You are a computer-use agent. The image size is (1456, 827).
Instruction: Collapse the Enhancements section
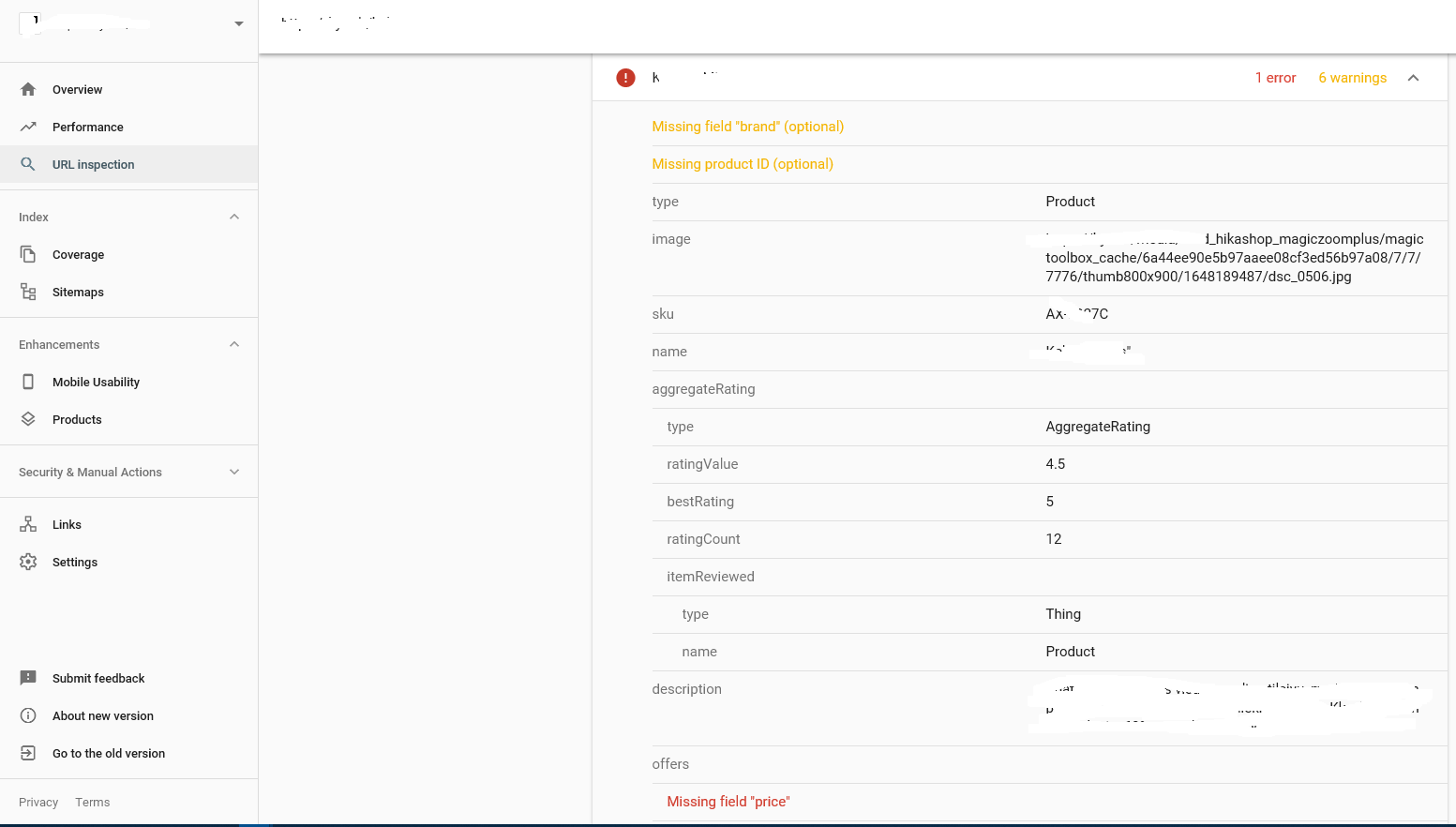click(234, 344)
